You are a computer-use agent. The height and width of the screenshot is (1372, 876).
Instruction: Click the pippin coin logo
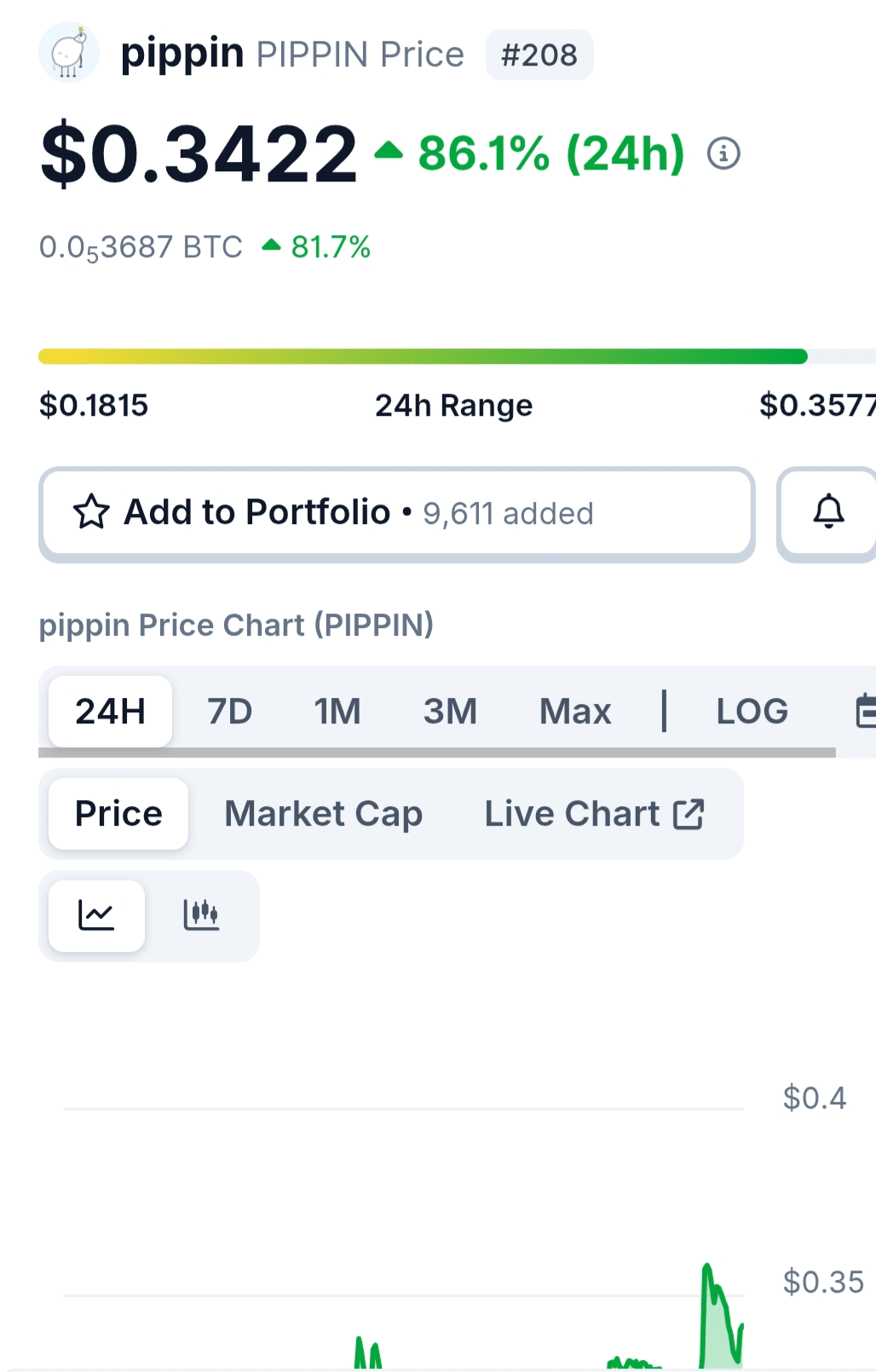coord(68,53)
